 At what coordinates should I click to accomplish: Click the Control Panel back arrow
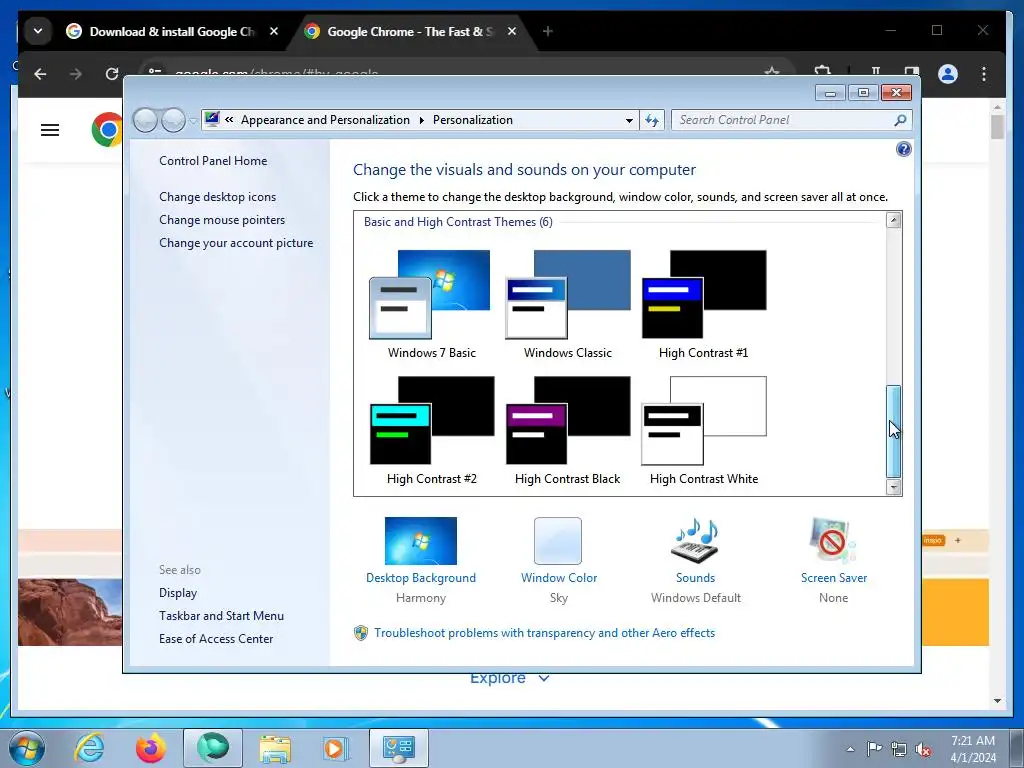point(145,120)
